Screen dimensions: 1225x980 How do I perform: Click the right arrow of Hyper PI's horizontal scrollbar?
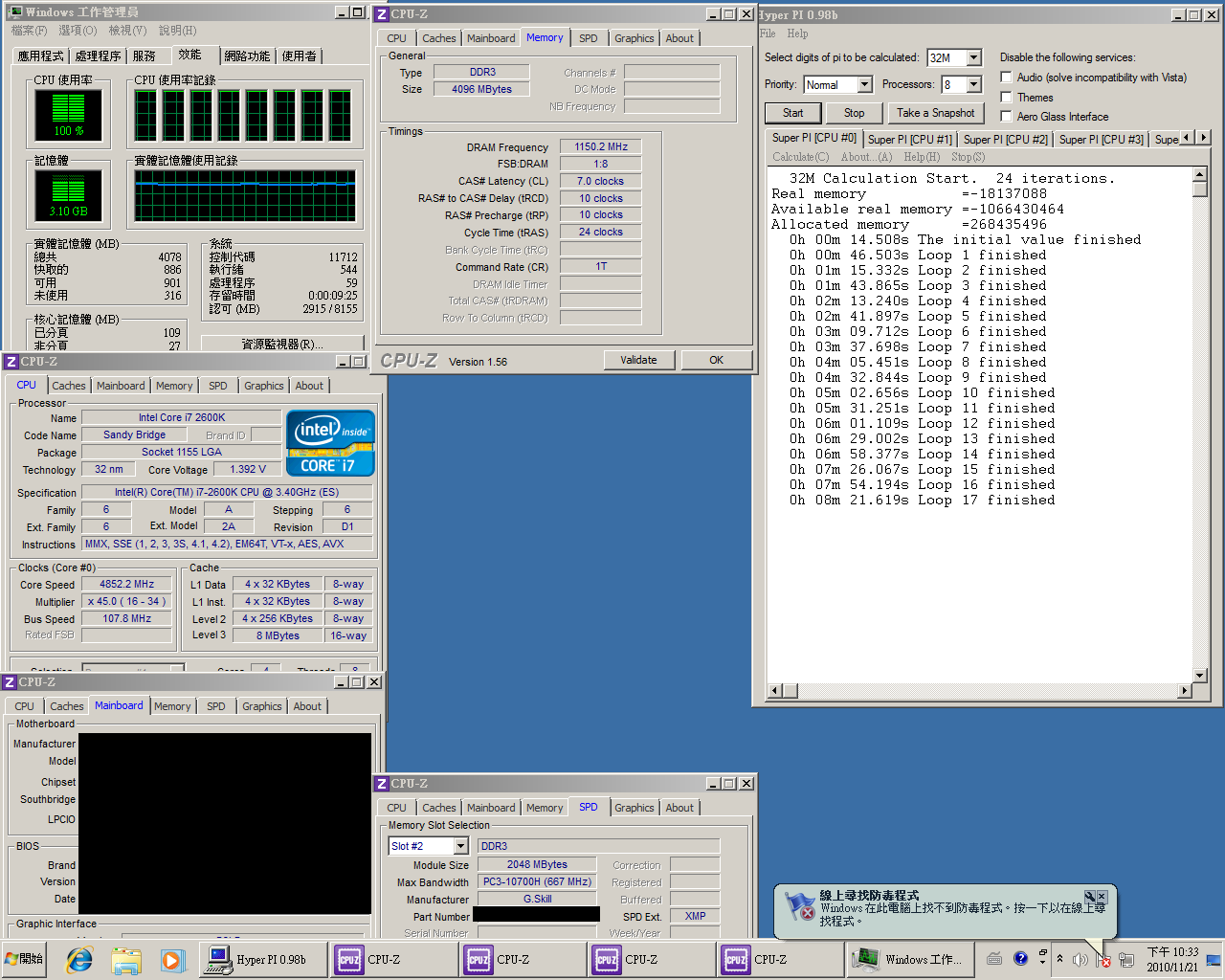[x=1185, y=690]
